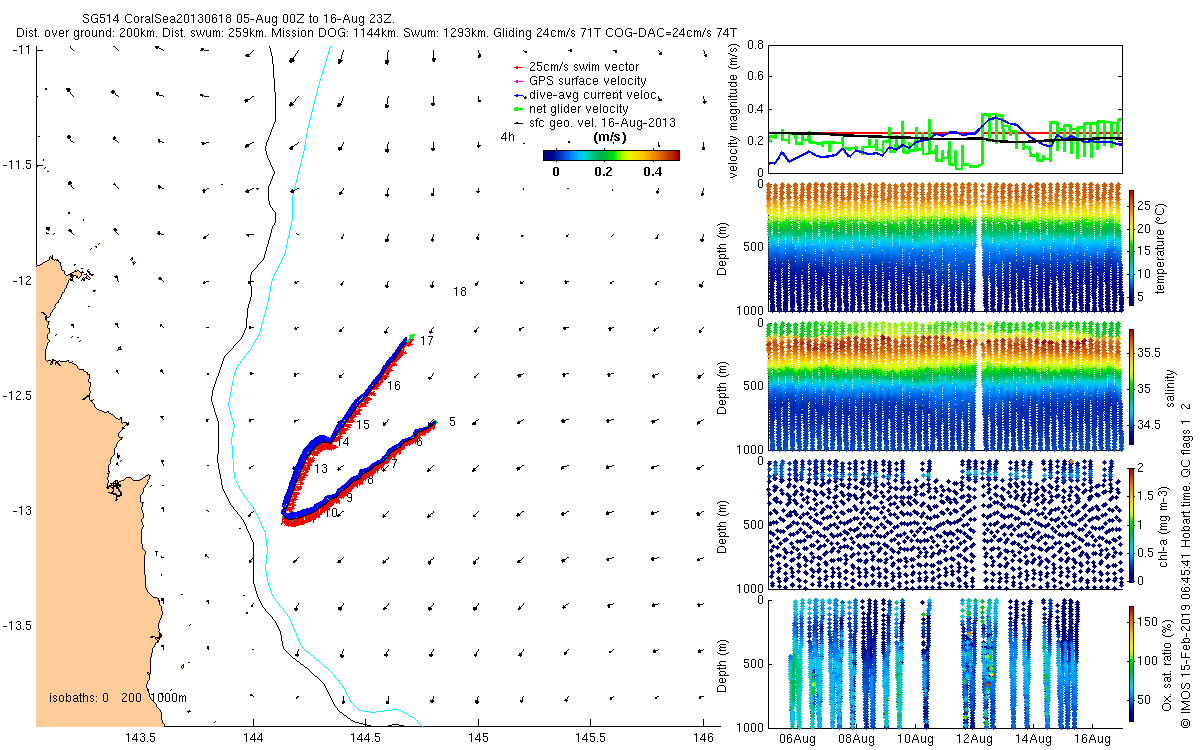This screenshot has width=1200, height=750.
Task: Click the isobaths legend text
Action: (117, 697)
